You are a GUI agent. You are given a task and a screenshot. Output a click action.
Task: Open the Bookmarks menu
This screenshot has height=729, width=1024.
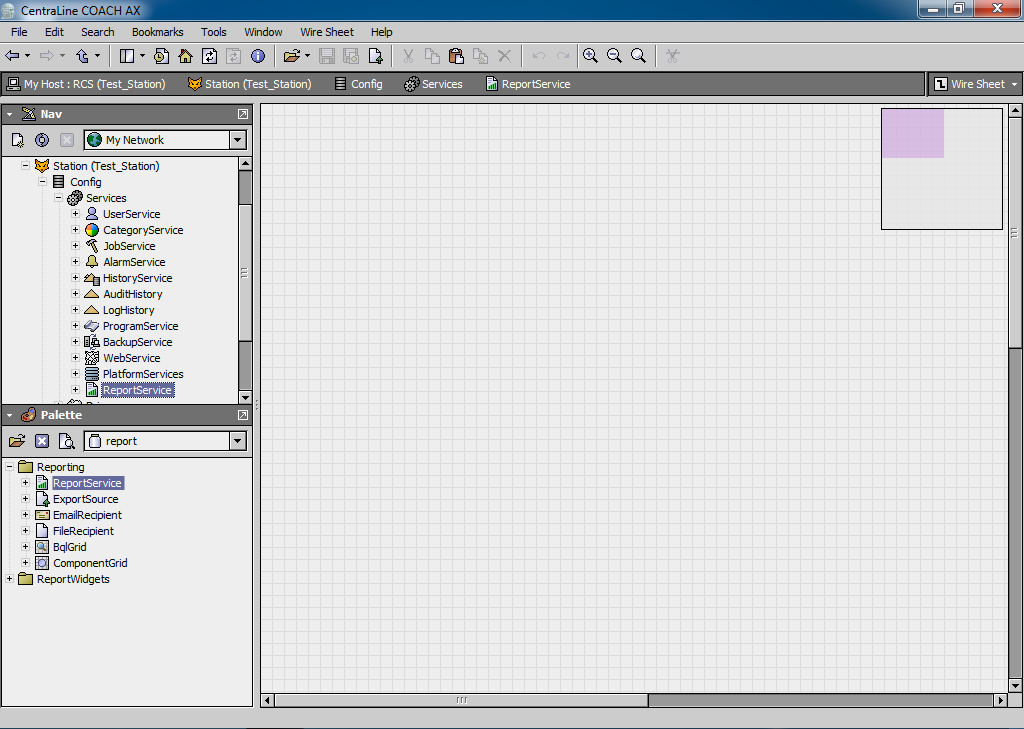[157, 32]
